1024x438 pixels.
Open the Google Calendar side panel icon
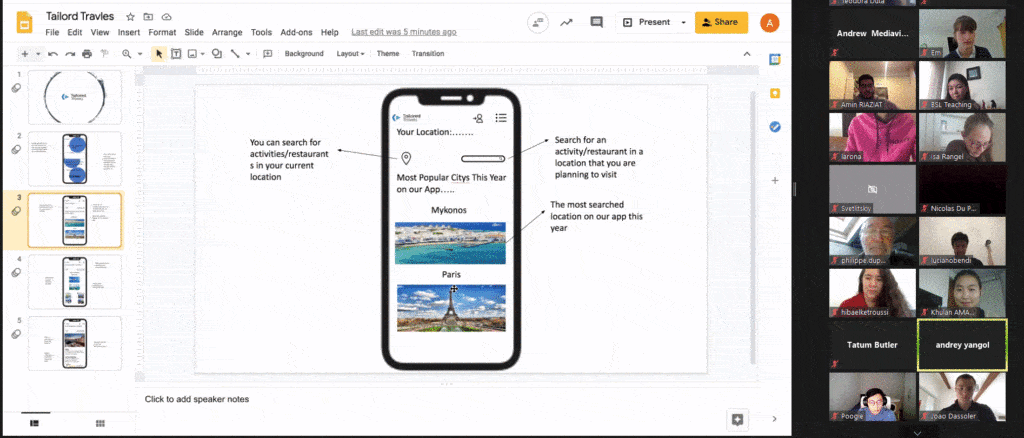pyautogui.click(x=775, y=60)
